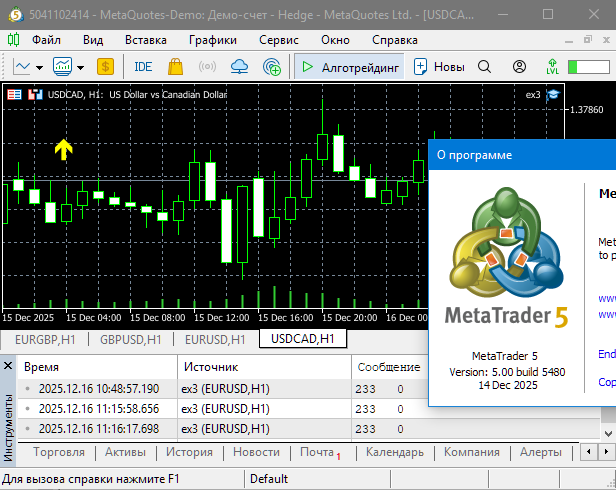
Task: Open the cloud VPS hosting icon
Action: point(239,67)
